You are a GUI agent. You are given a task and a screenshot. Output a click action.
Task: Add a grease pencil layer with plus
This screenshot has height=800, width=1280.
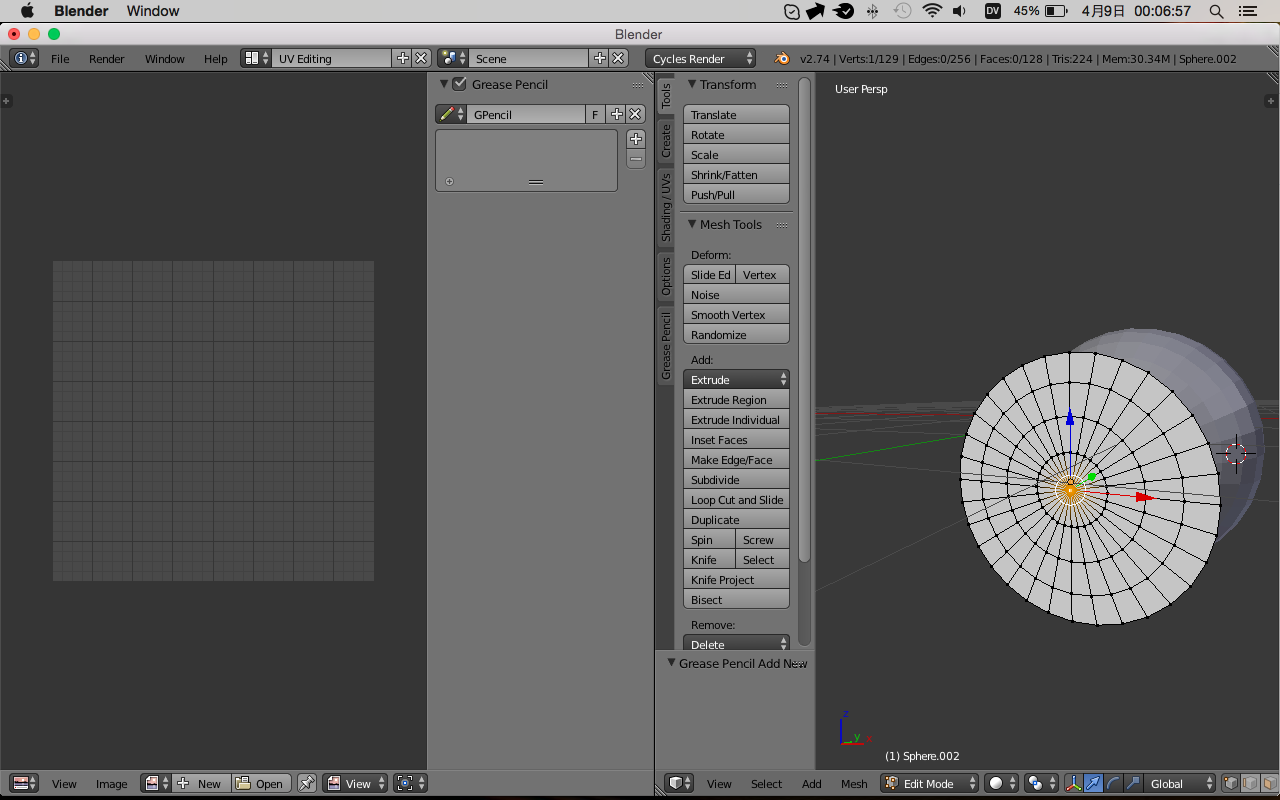pyautogui.click(x=636, y=139)
